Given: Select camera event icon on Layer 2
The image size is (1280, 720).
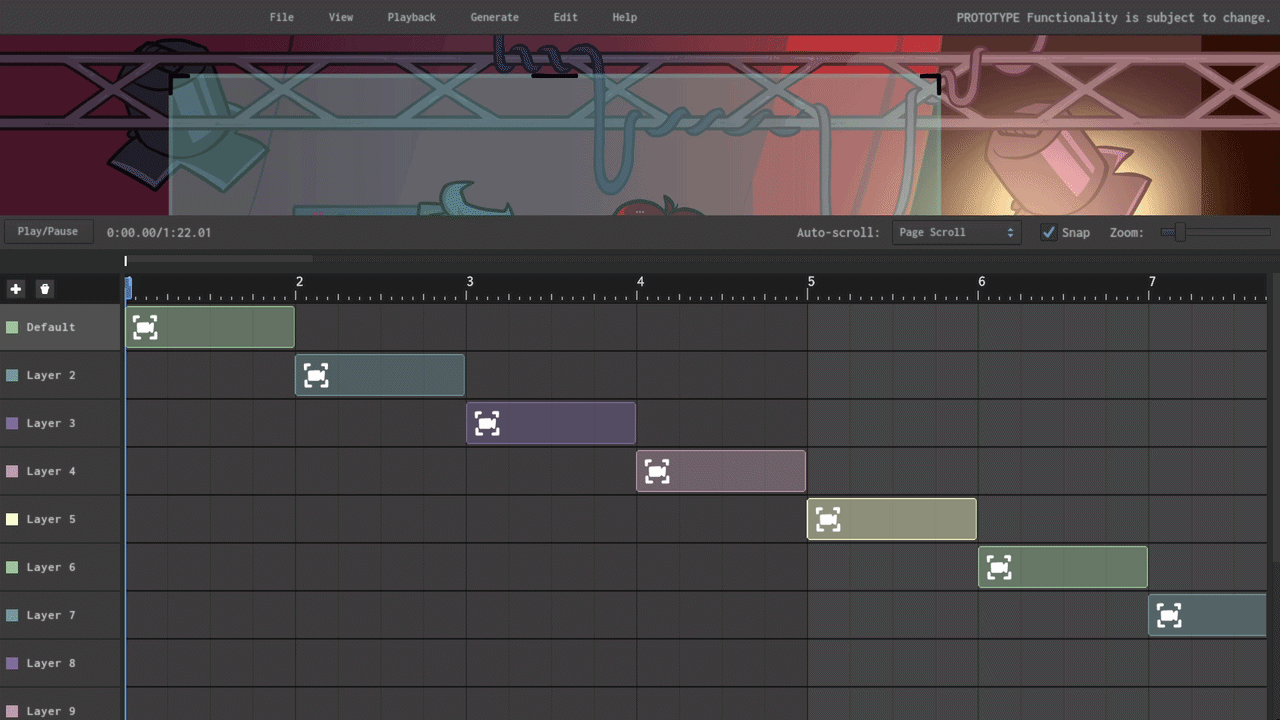Looking at the screenshot, I should coord(316,375).
